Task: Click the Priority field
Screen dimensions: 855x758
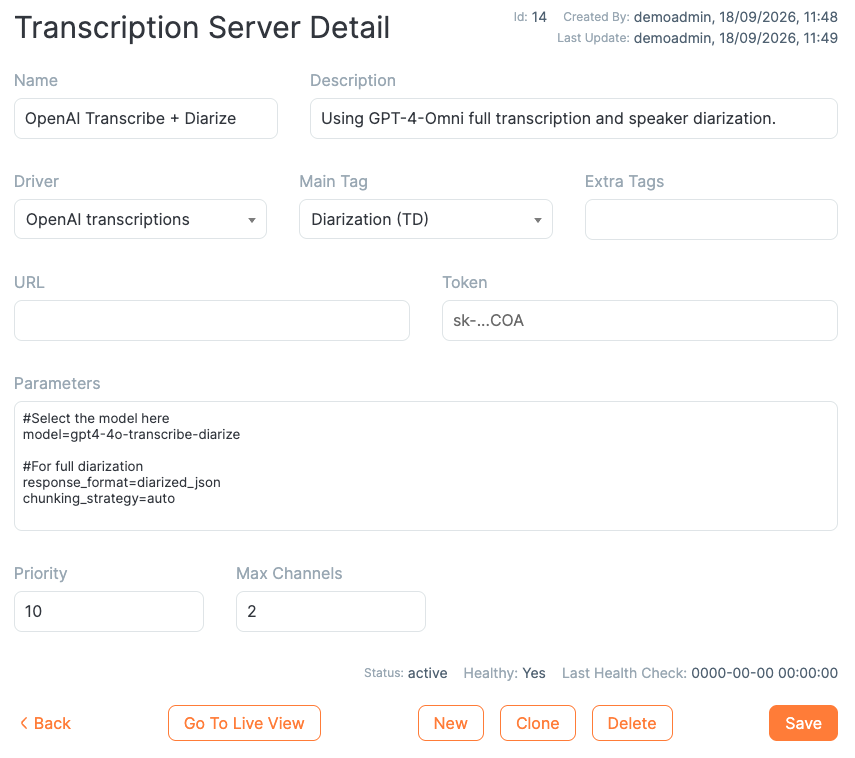Action: click(x=109, y=611)
